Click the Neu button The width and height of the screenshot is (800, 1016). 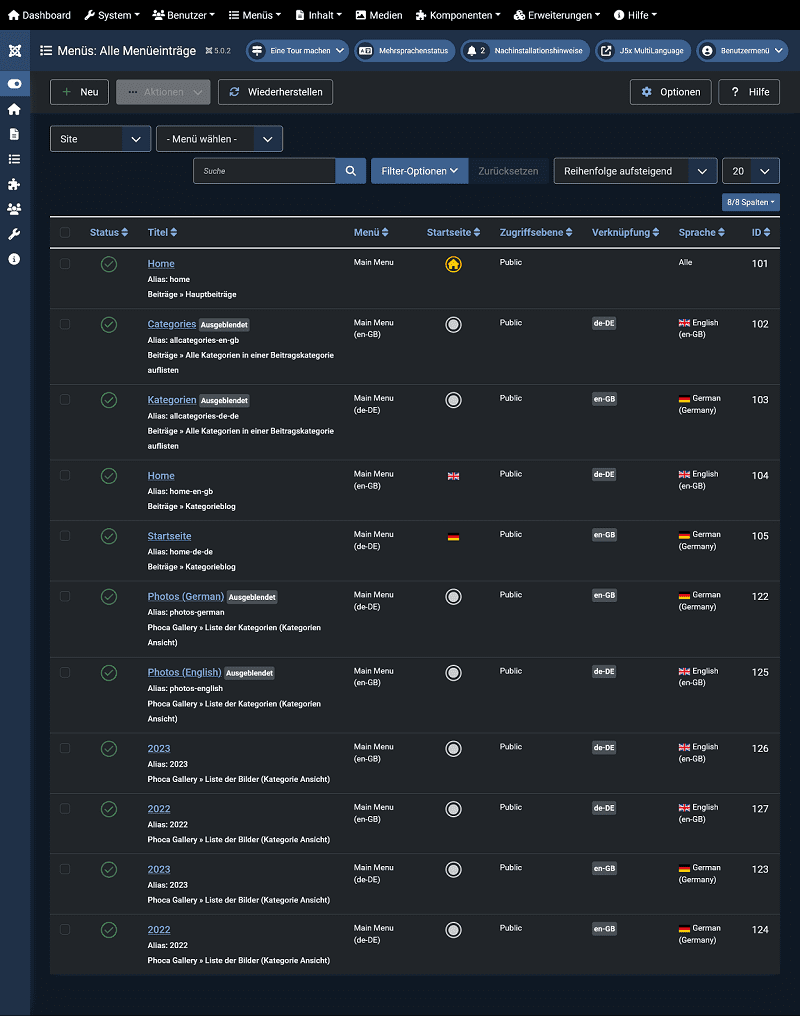pos(80,92)
